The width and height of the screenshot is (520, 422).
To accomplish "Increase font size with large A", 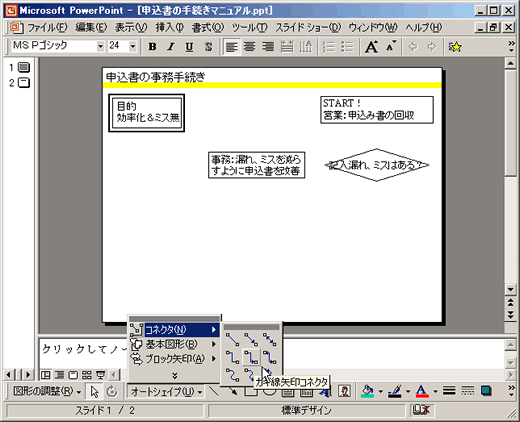I will [x=371, y=47].
